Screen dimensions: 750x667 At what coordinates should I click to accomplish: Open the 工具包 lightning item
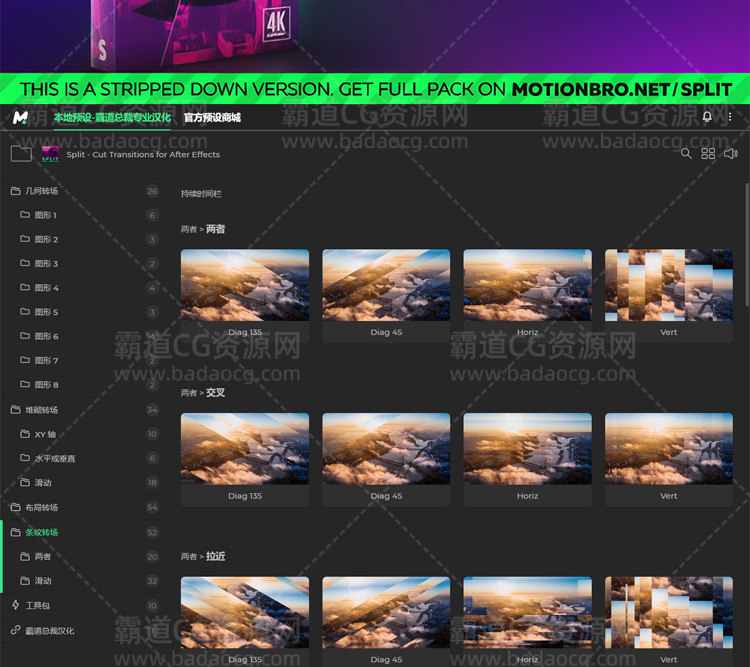tap(81, 606)
